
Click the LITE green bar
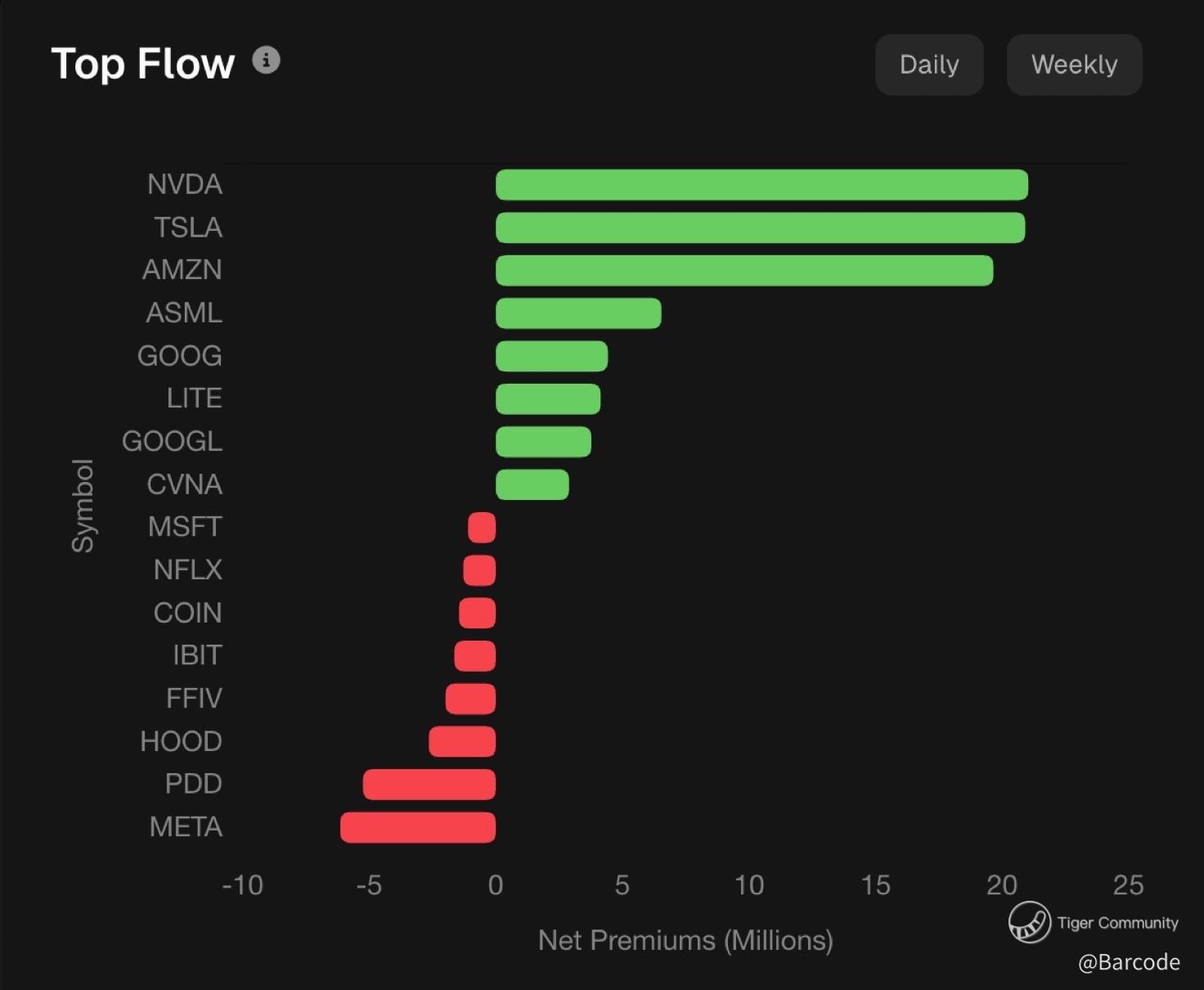pyautogui.click(x=548, y=399)
